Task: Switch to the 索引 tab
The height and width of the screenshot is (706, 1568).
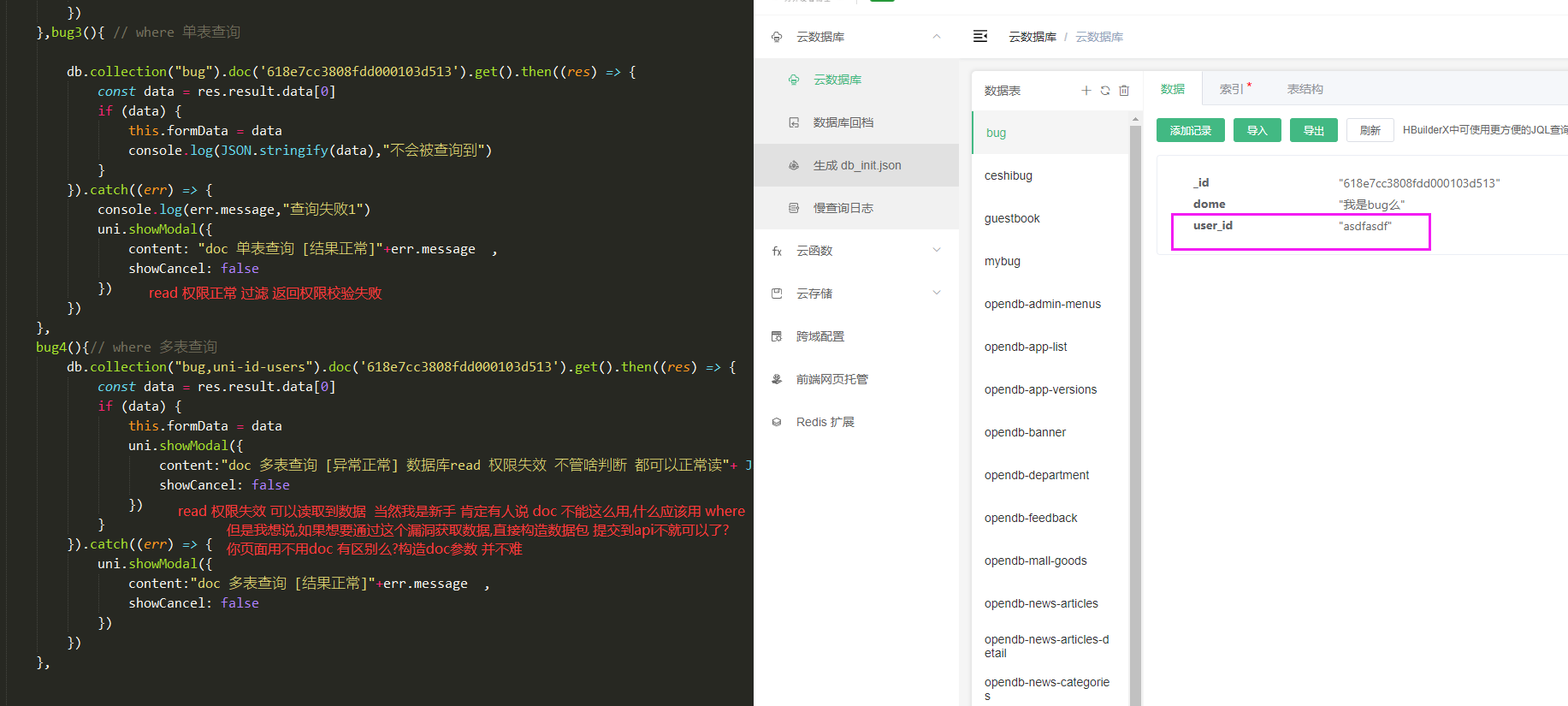Action: point(1232,89)
